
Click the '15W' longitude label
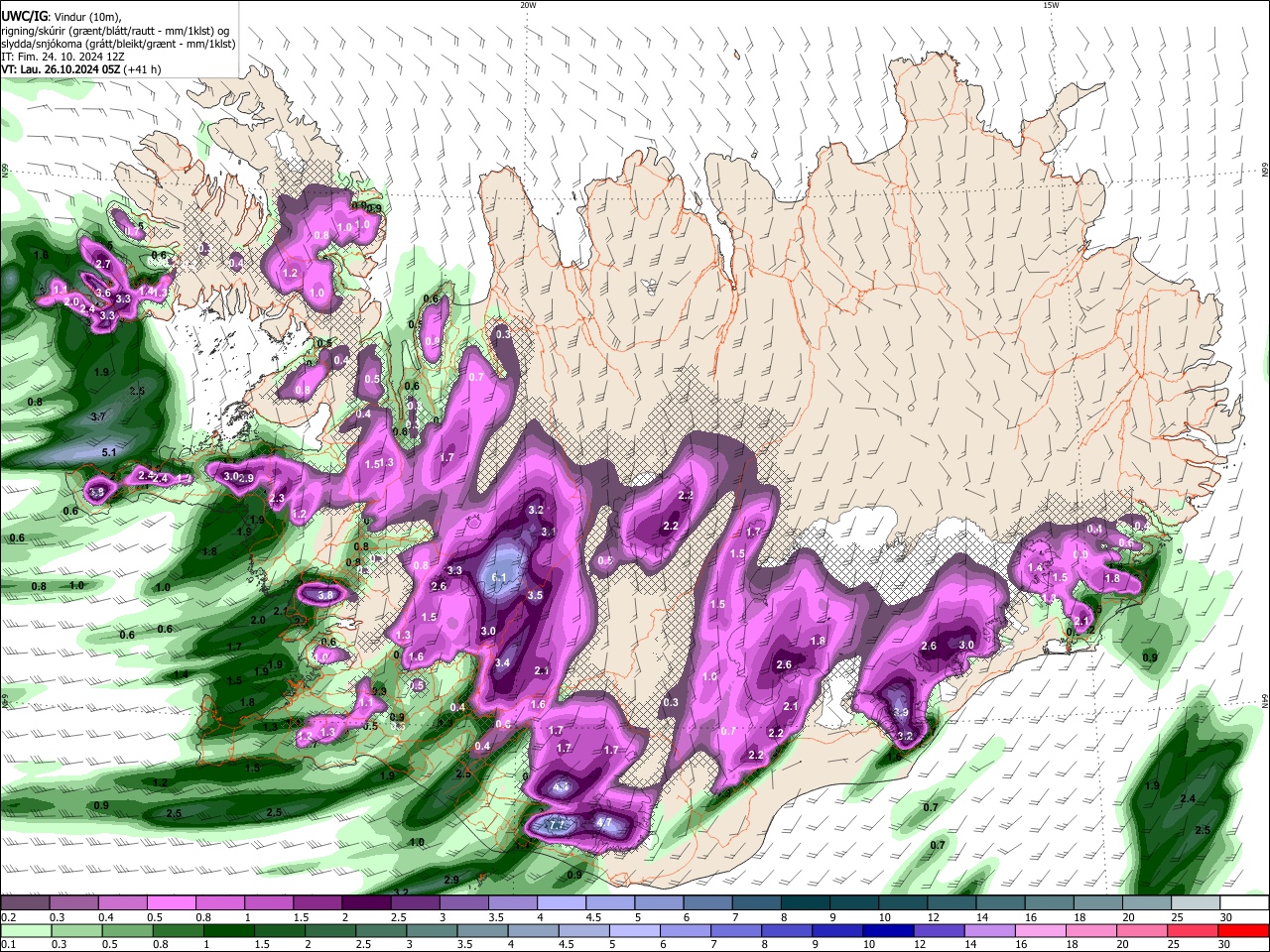(x=1051, y=5)
